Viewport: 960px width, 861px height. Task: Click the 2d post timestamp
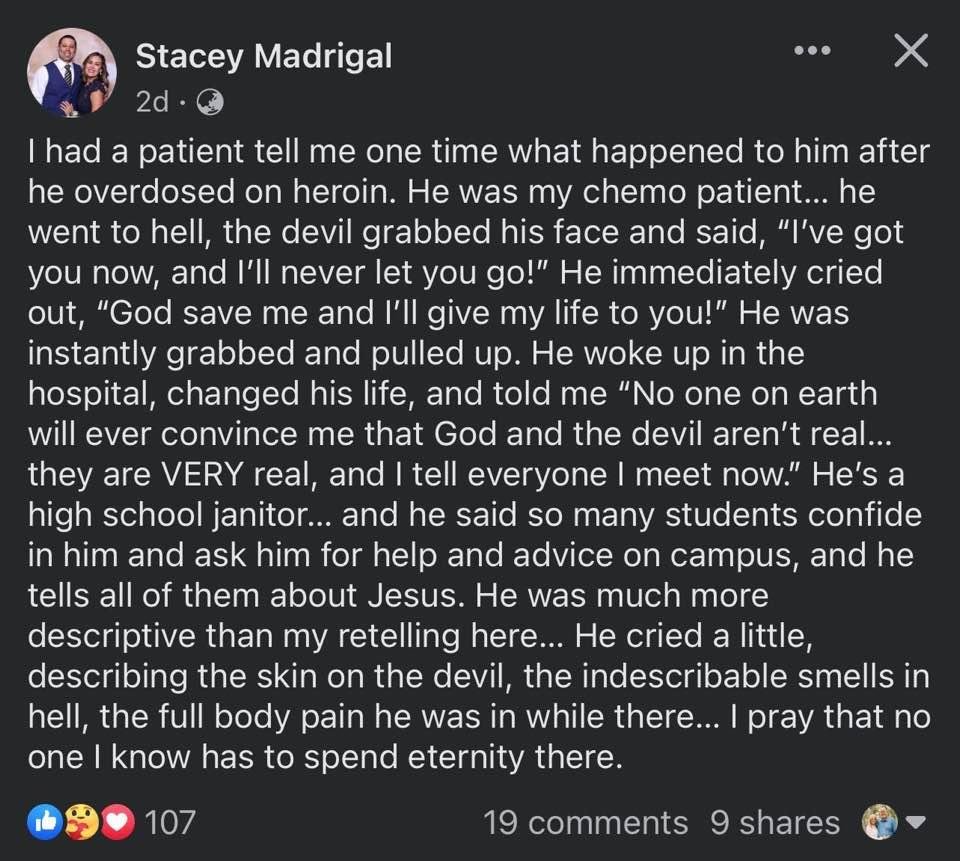152,102
